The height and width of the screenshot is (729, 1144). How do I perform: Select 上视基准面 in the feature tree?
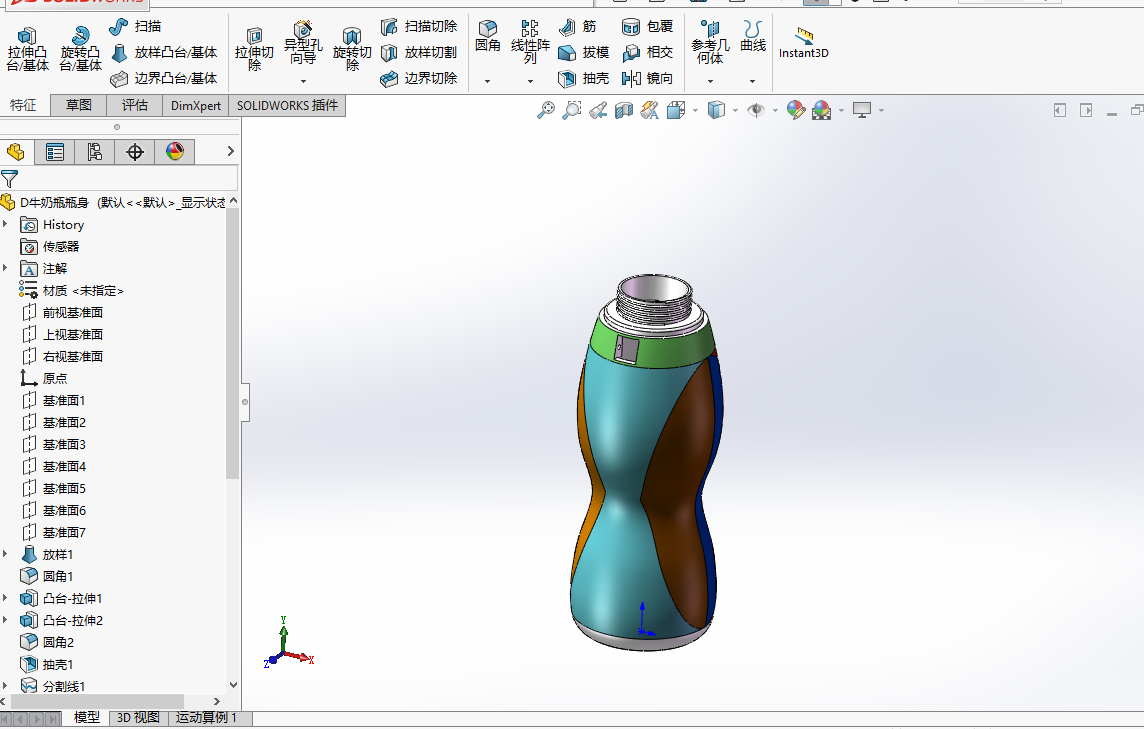72,335
